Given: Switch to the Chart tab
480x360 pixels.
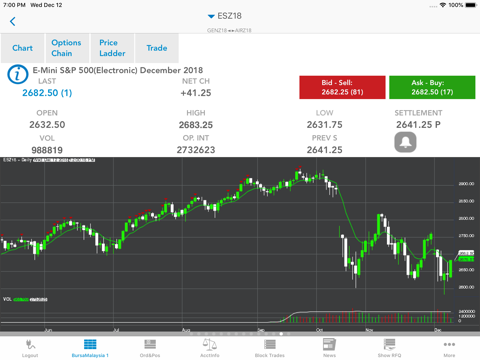Looking at the screenshot, I should click(x=22, y=48).
